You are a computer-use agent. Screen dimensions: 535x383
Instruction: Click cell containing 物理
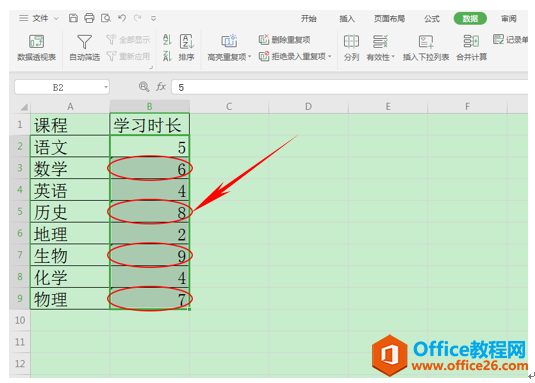70,298
